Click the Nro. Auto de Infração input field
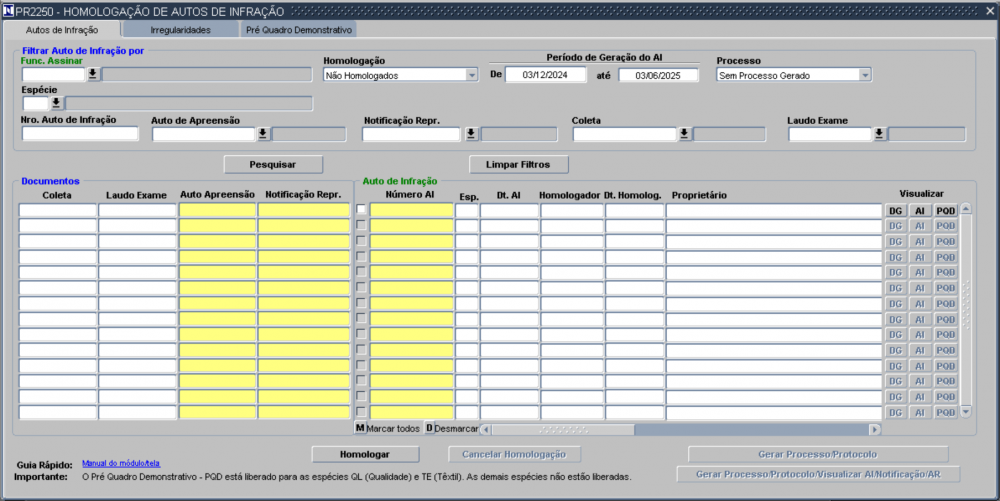 pos(80,133)
